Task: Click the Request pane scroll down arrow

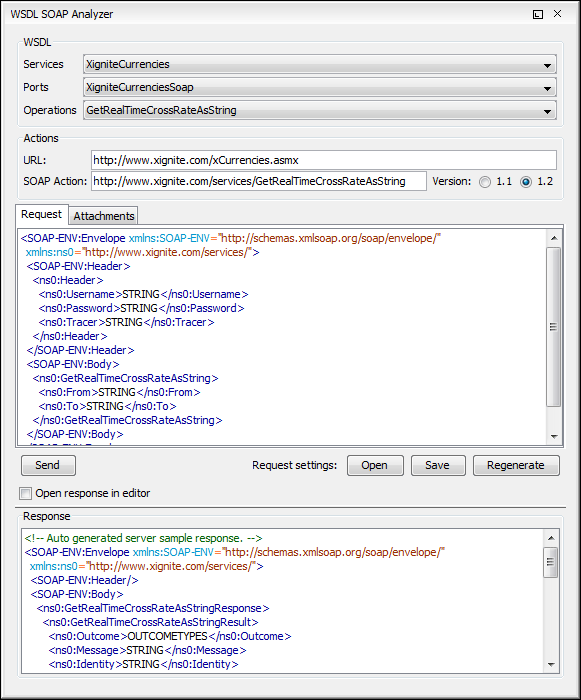Action: [554, 436]
